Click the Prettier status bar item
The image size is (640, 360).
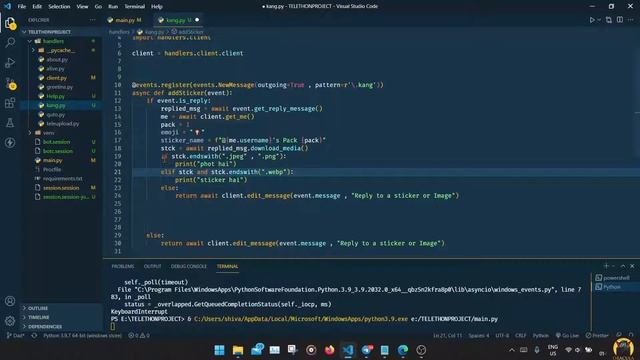[x=597, y=336]
